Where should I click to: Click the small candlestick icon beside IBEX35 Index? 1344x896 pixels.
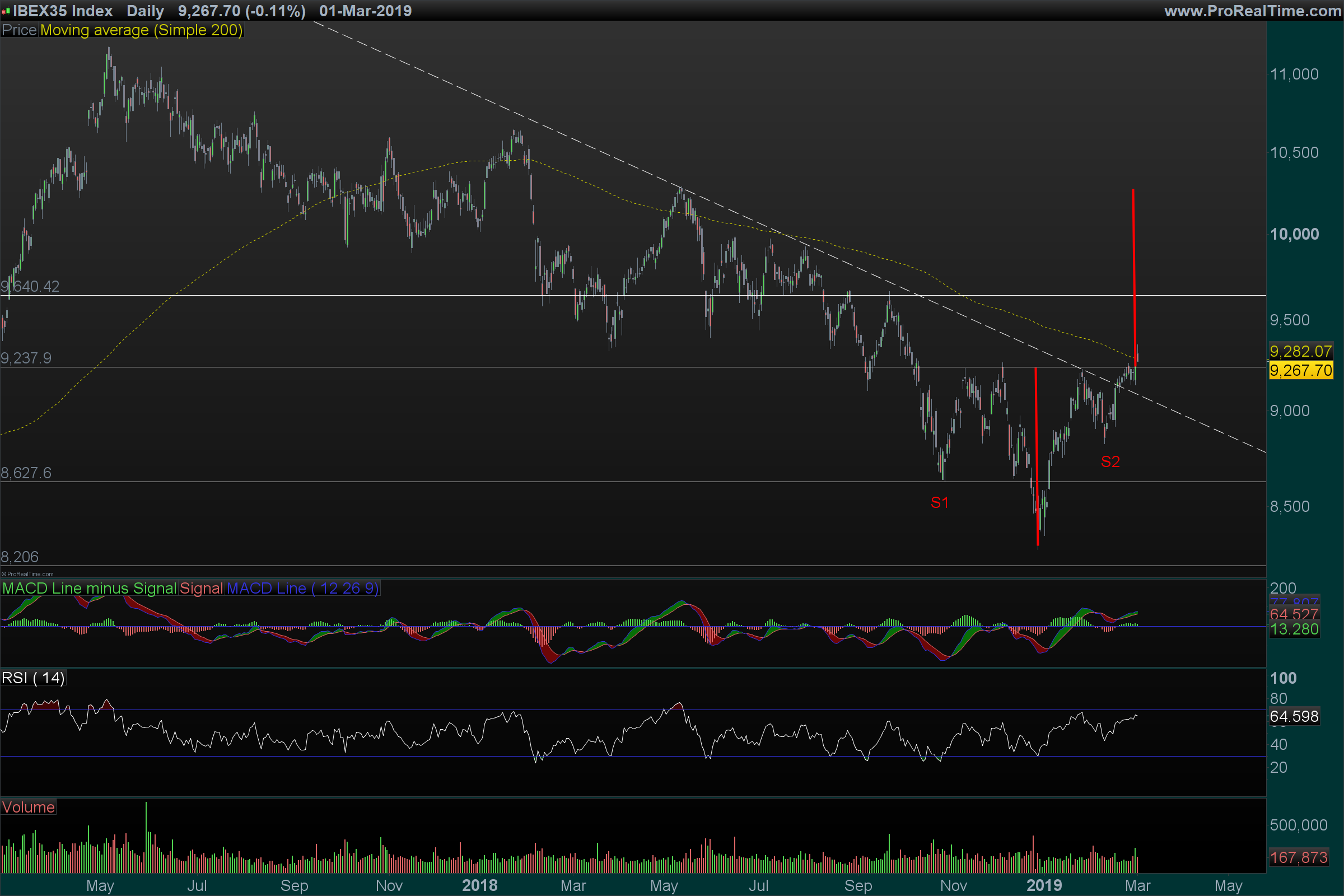(6, 11)
